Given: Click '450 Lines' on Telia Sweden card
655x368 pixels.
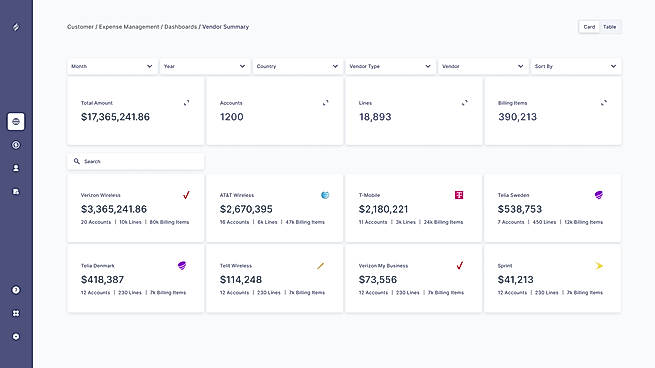Looking at the screenshot, I should (x=544, y=222).
